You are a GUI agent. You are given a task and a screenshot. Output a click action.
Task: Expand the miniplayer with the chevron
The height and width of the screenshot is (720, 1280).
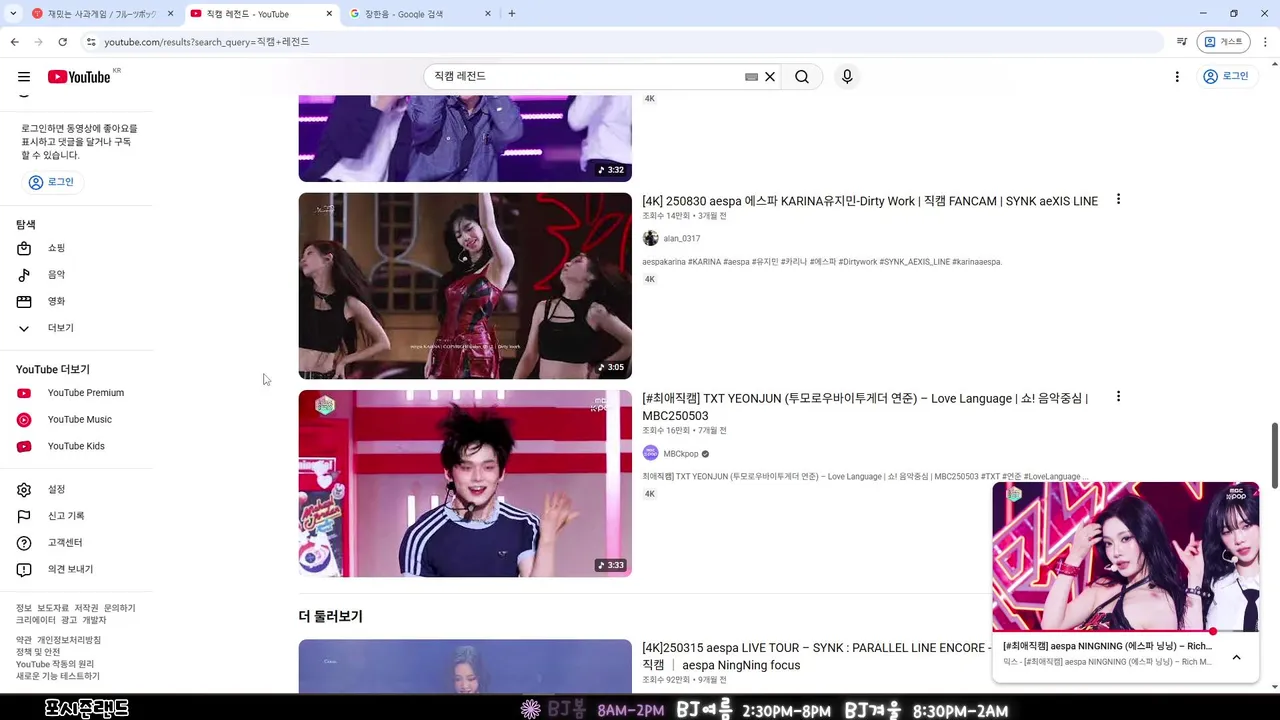[x=1236, y=657]
